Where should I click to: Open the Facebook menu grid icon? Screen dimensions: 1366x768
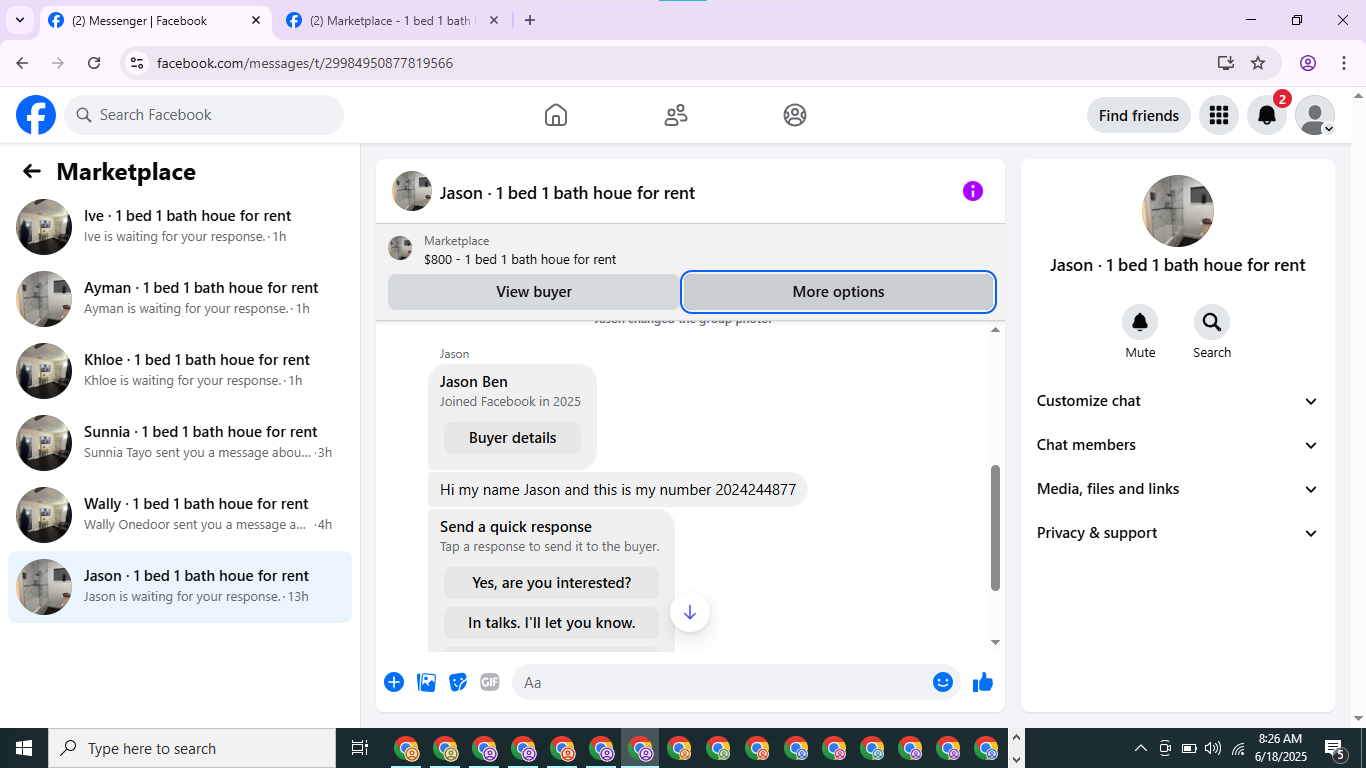tap(1218, 115)
